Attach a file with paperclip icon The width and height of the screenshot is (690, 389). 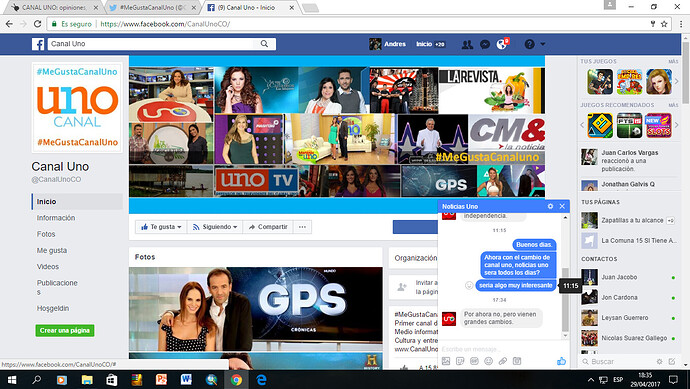coord(503,361)
